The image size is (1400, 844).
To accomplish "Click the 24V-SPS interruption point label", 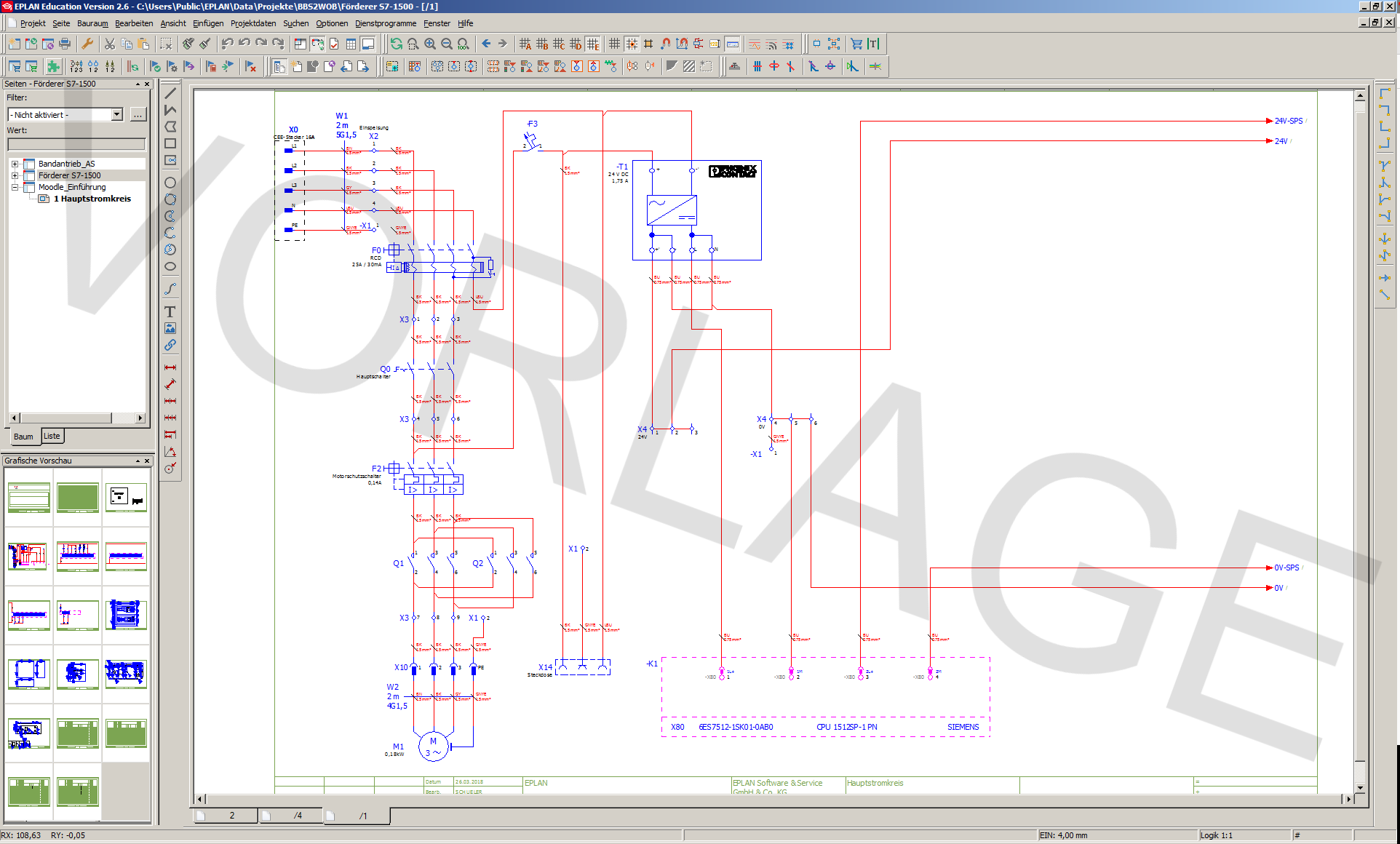I will click(x=1288, y=121).
